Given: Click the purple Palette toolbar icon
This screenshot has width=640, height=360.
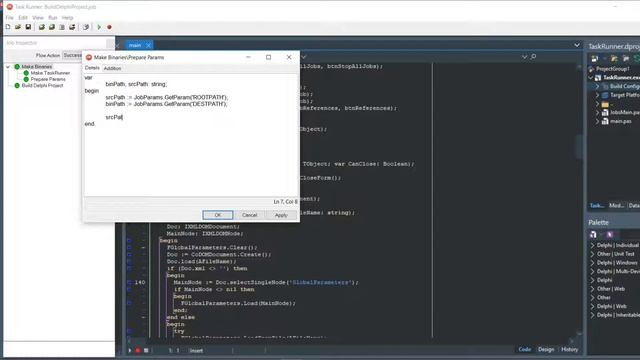Looking at the screenshot, I should tap(610, 234).
